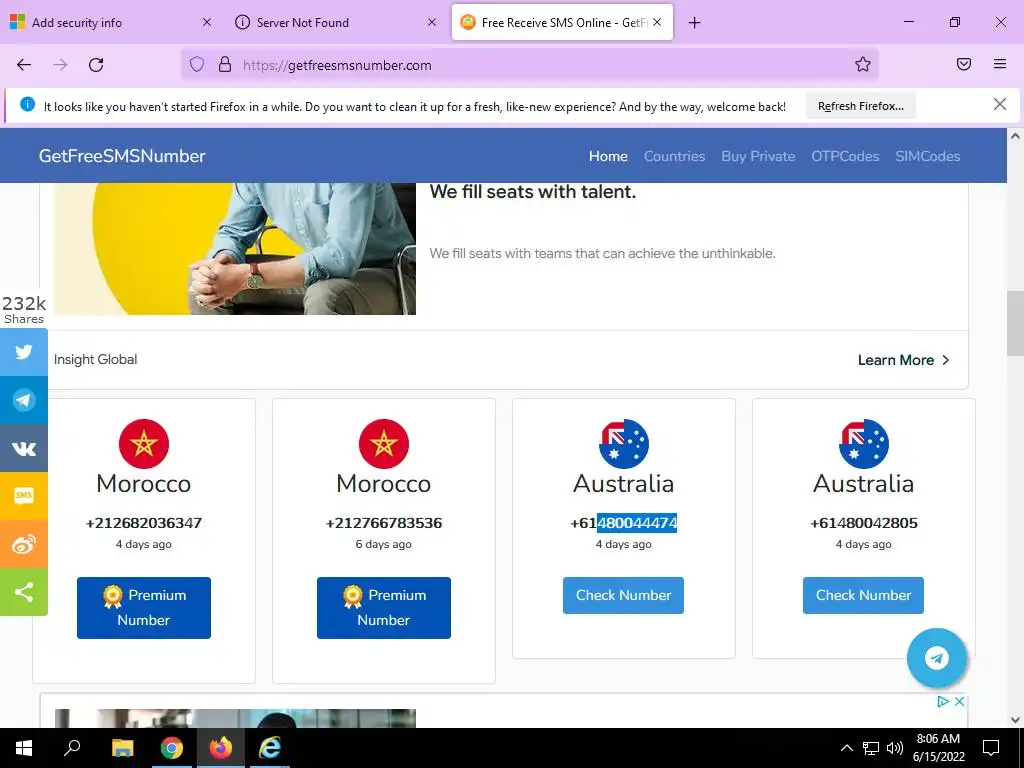
Task: Share on VK from sidebar
Action: point(24,448)
